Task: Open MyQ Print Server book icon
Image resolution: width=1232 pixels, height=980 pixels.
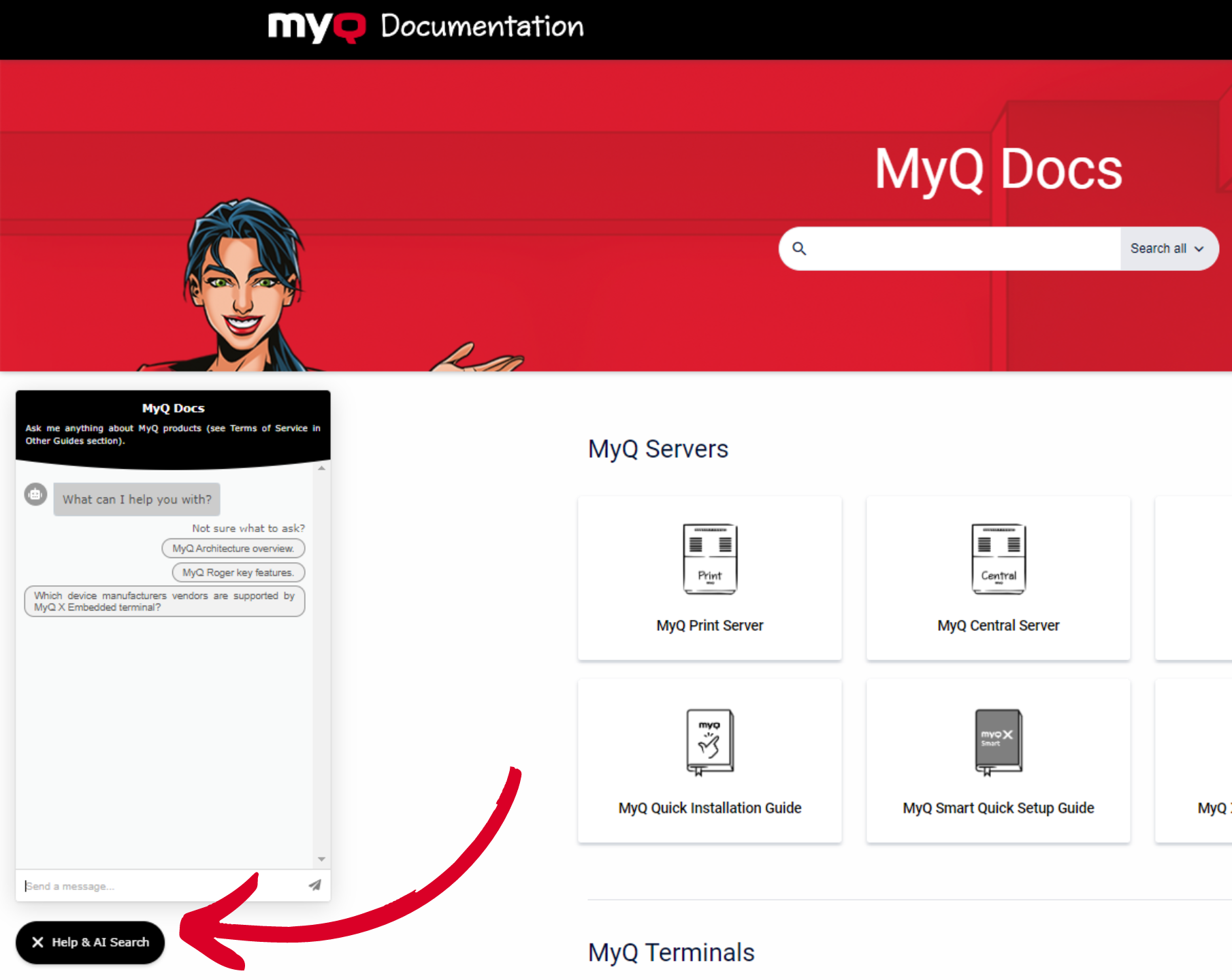Action: click(x=710, y=559)
